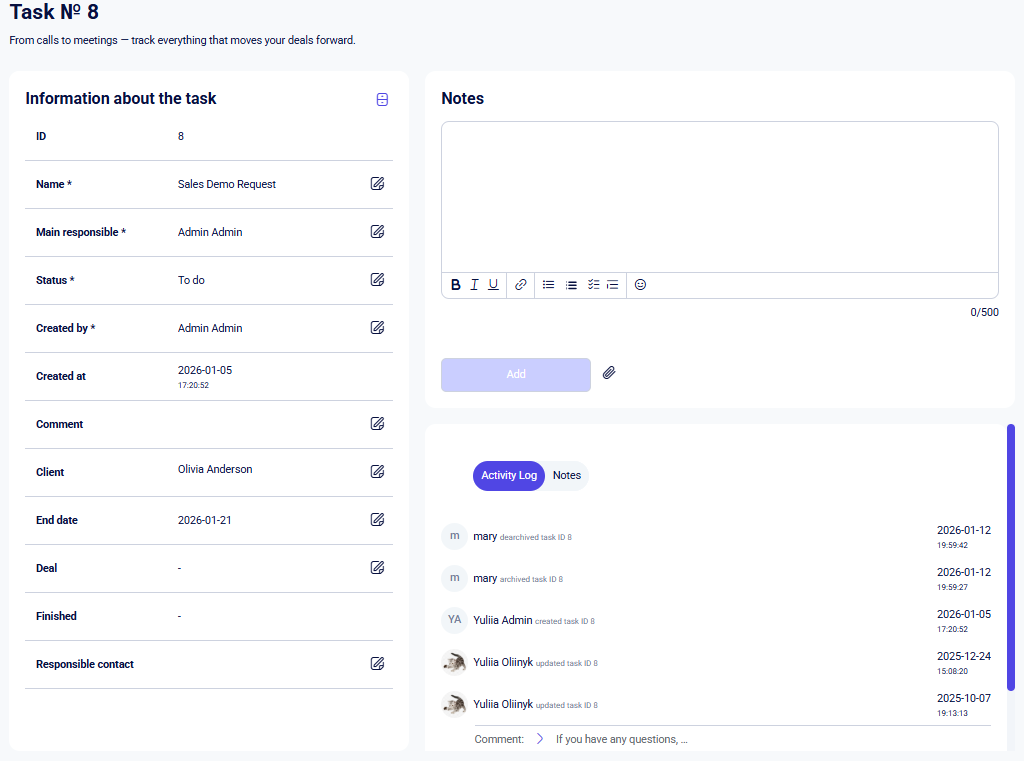Click the paperclip attachment icon
The image size is (1024, 761).
[x=609, y=373]
